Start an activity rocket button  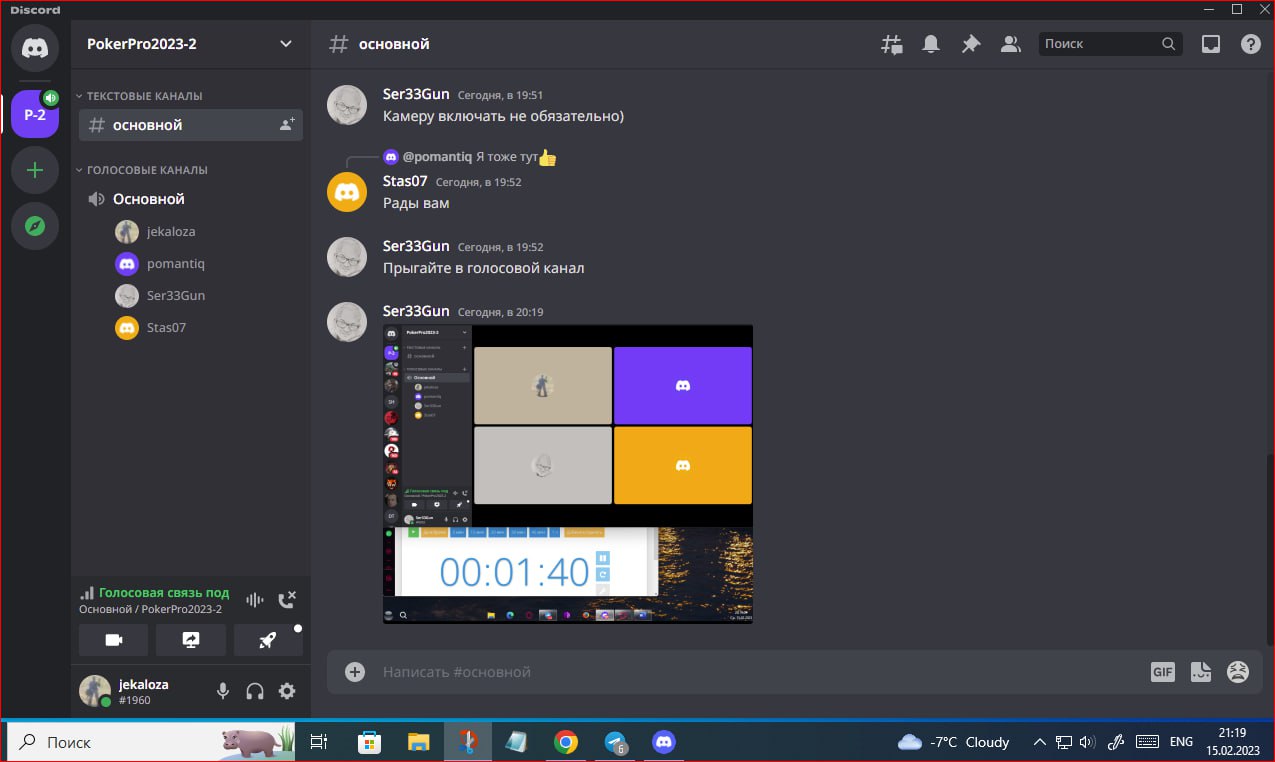click(x=268, y=640)
